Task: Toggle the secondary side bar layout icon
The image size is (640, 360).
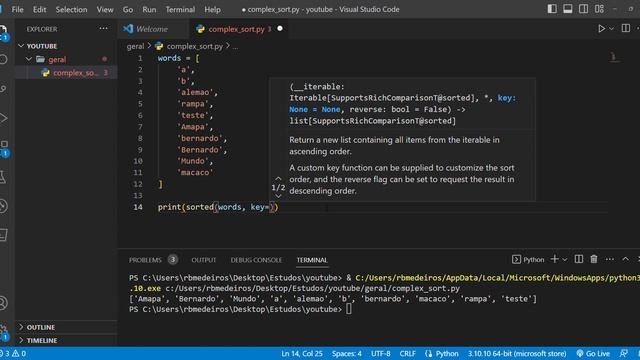Action: click(583, 9)
